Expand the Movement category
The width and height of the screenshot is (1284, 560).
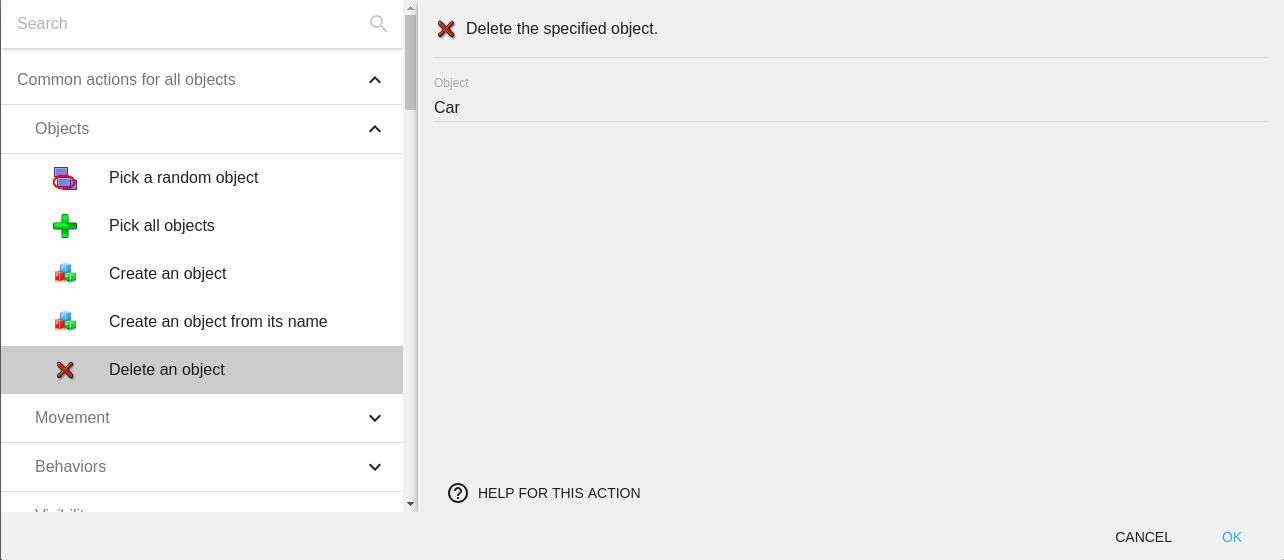pyautogui.click(x=375, y=418)
